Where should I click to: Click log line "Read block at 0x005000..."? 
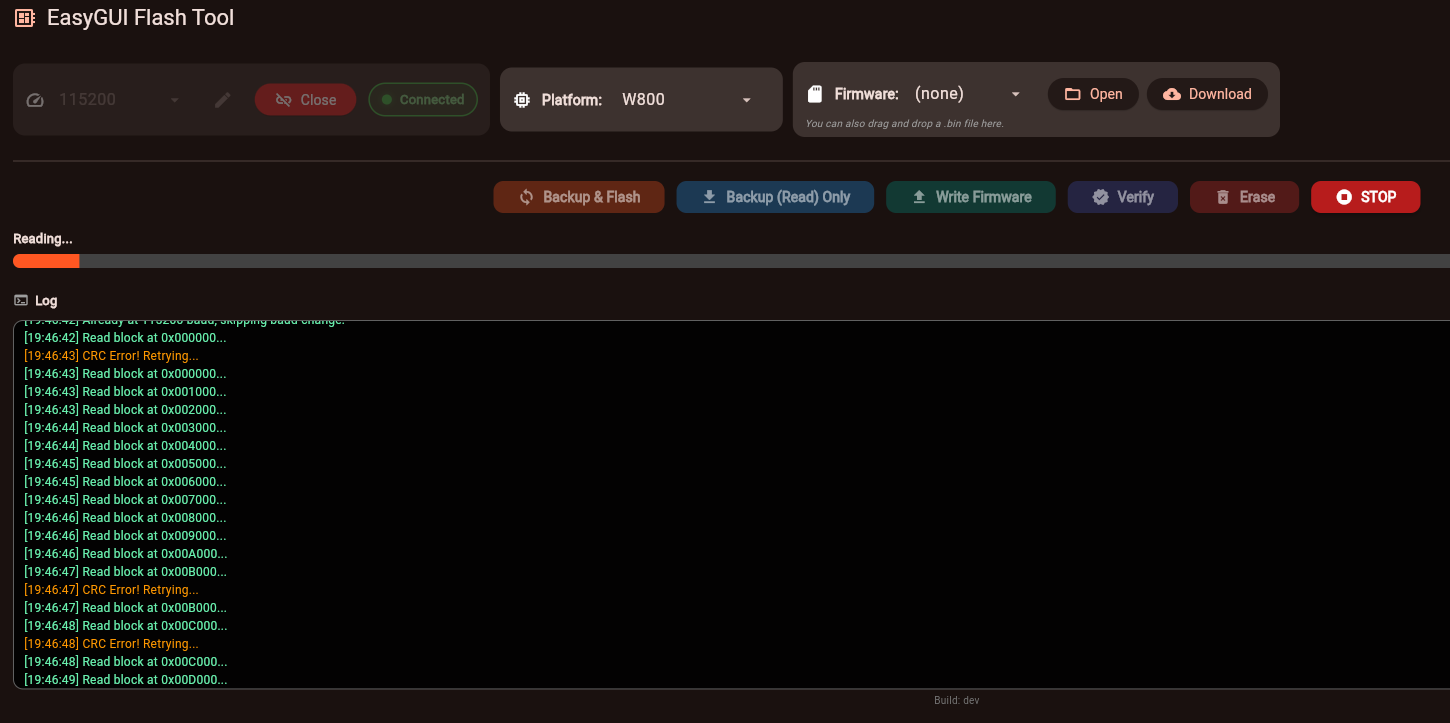point(125,464)
